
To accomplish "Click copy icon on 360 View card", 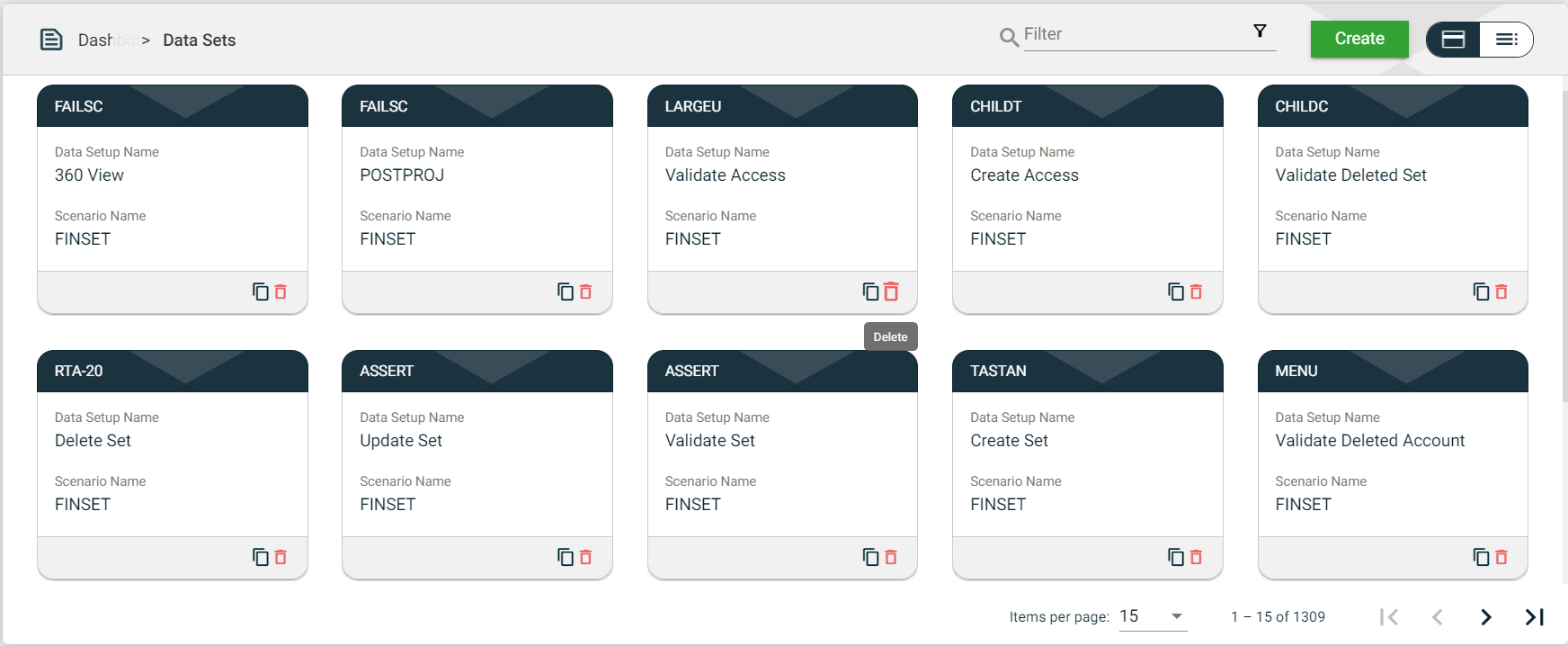I will pyautogui.click(x=261, y=292).
